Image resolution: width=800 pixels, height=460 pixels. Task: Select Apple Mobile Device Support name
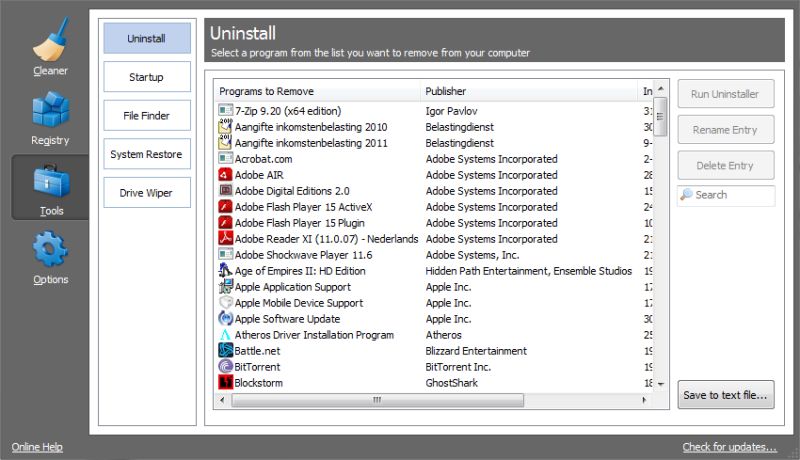pos(299,303)
